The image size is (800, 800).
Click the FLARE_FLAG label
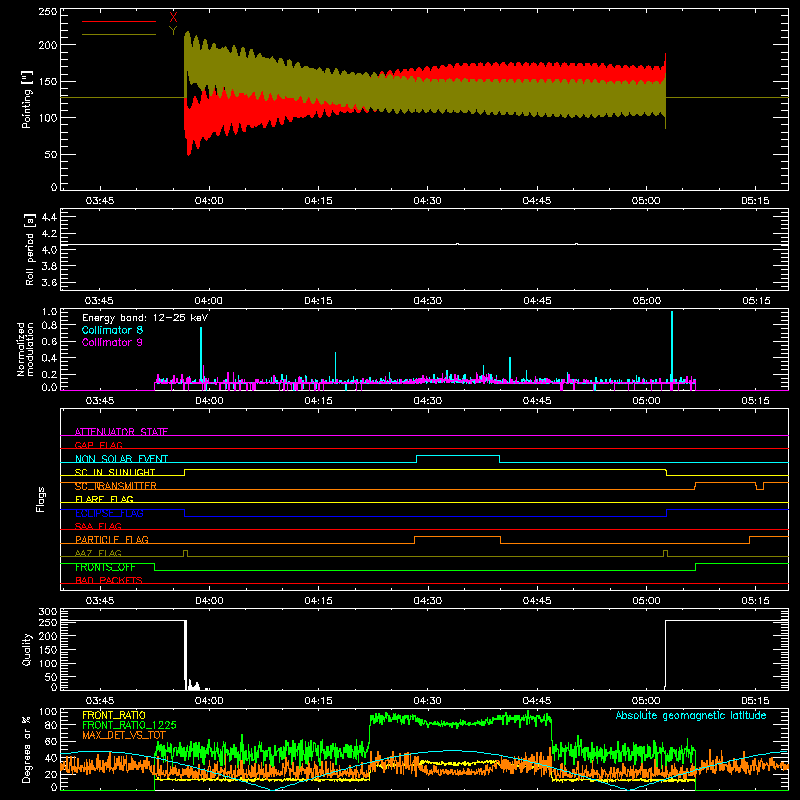pos(104,499)
